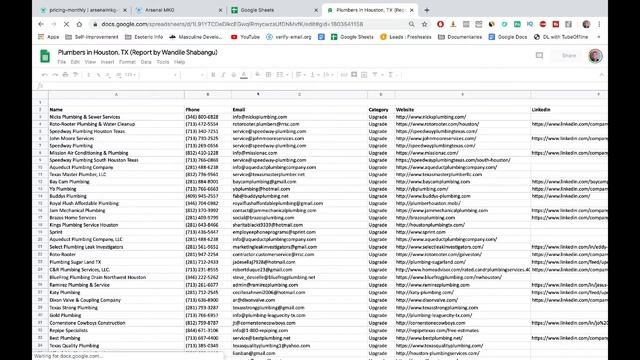Toggle Italic formatting
This screenshot has height=360, width=640.
coord(223,75)
